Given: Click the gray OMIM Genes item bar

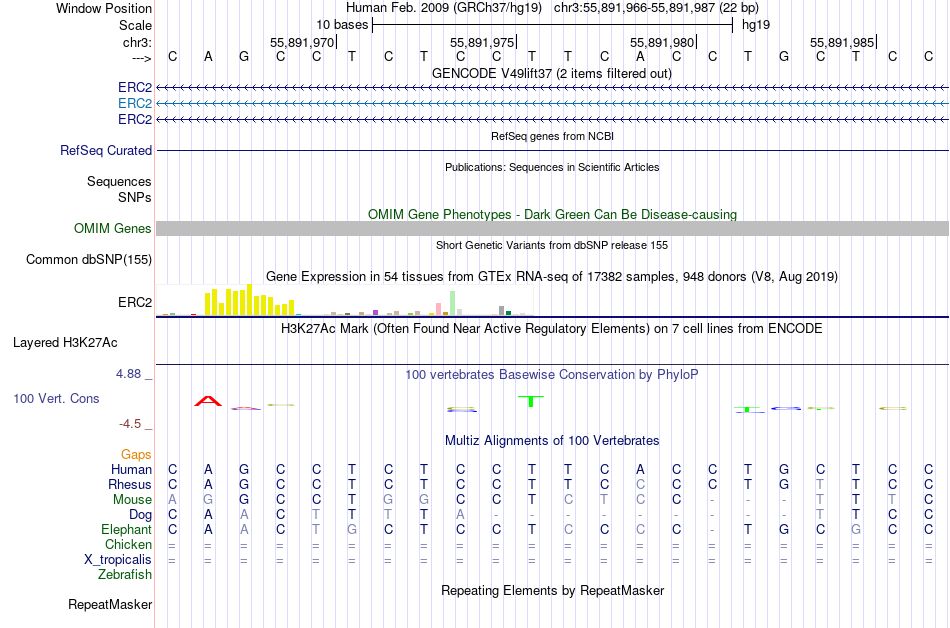Looking at the screenshot, I should 552,228.
